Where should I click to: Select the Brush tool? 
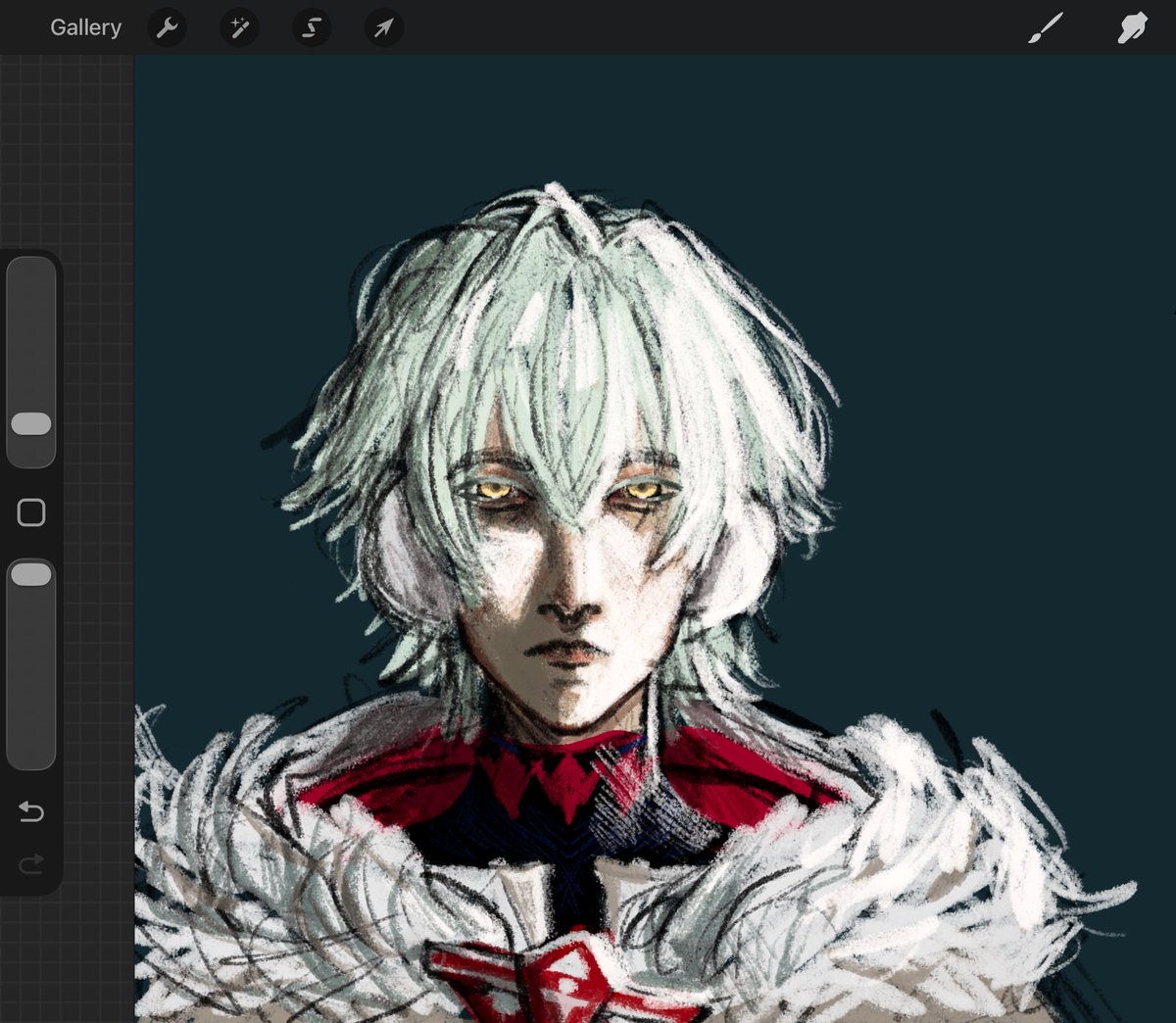click(1045, 28)
